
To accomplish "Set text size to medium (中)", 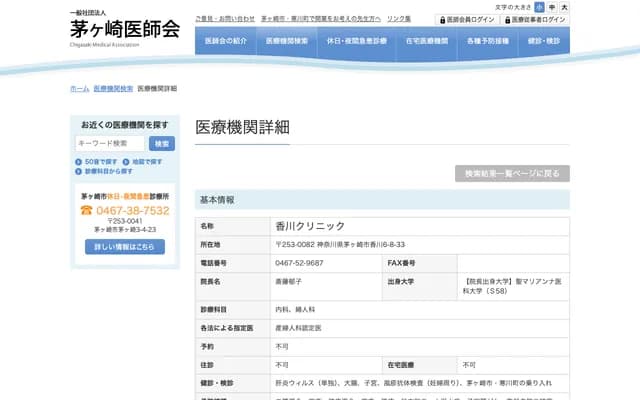I will coord(551,7).
